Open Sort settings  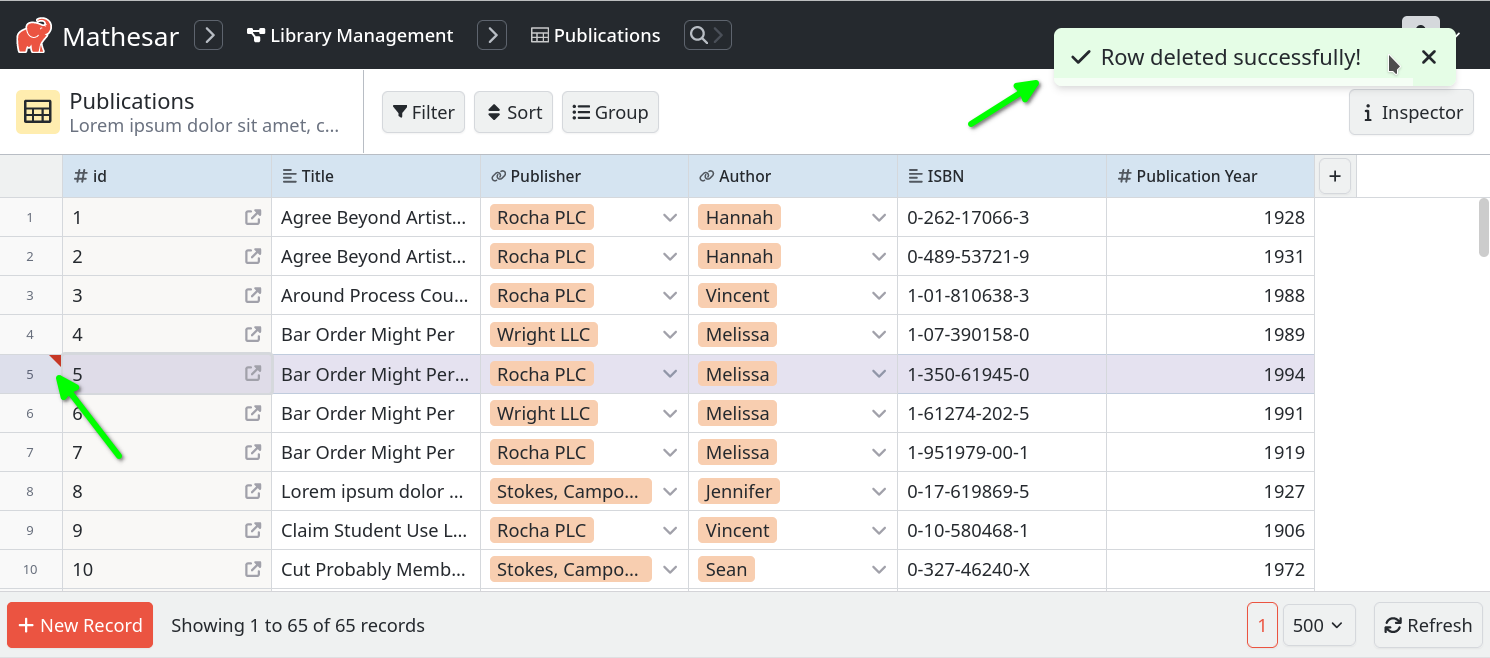tap(513, 112)
